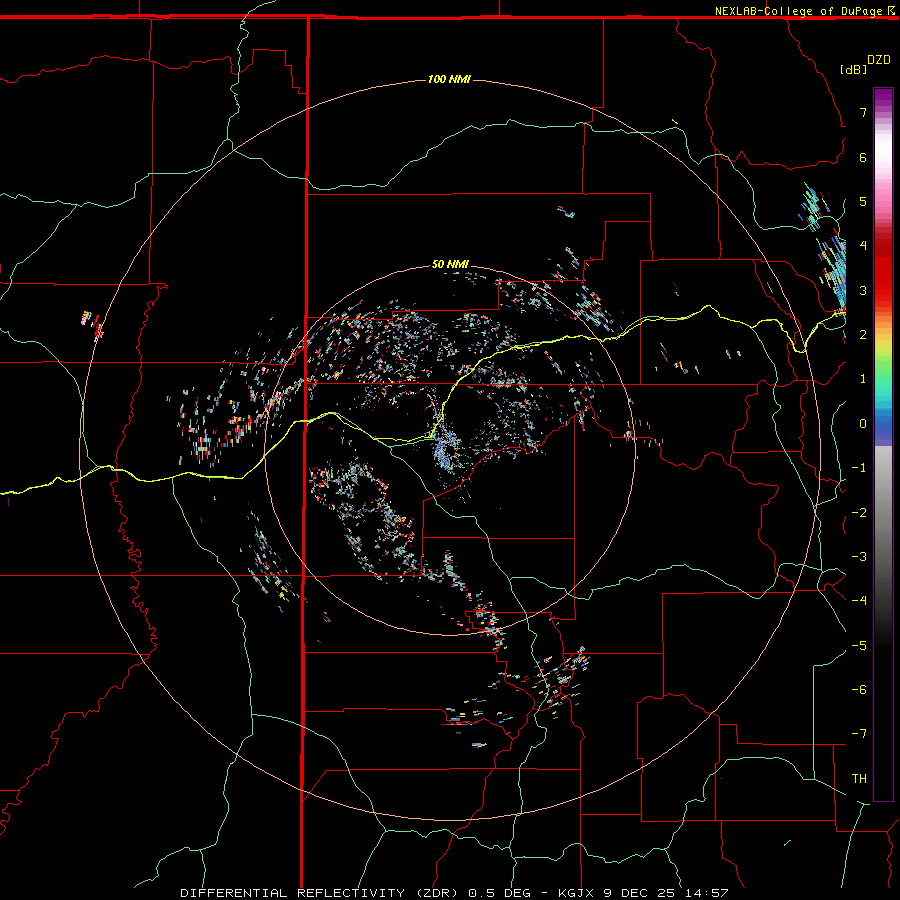This screenshot has height=900, width=900.
Task: Click the -6 value on the color scale
Action: point(859,690)
